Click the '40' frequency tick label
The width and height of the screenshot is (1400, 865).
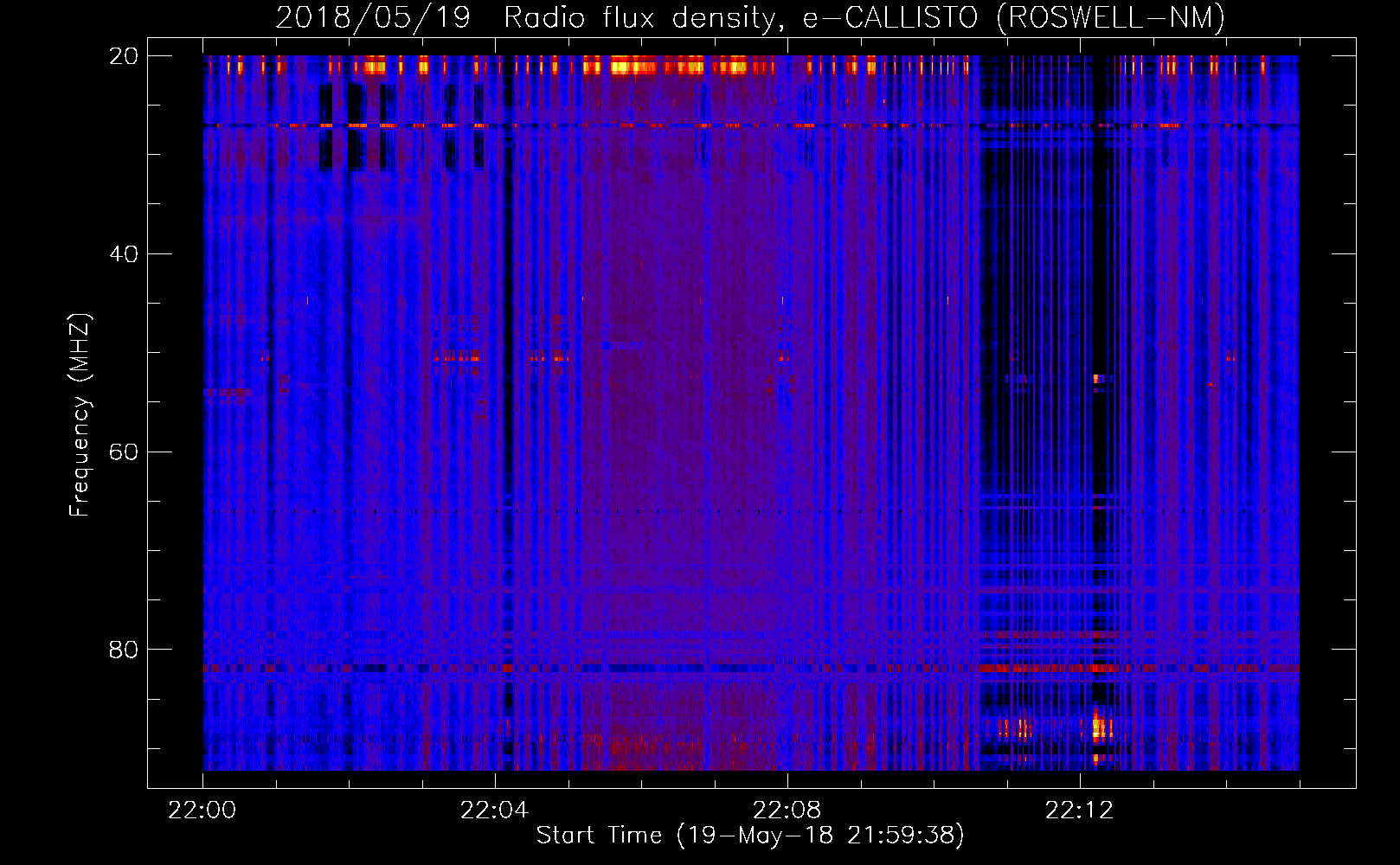point(124,254)
